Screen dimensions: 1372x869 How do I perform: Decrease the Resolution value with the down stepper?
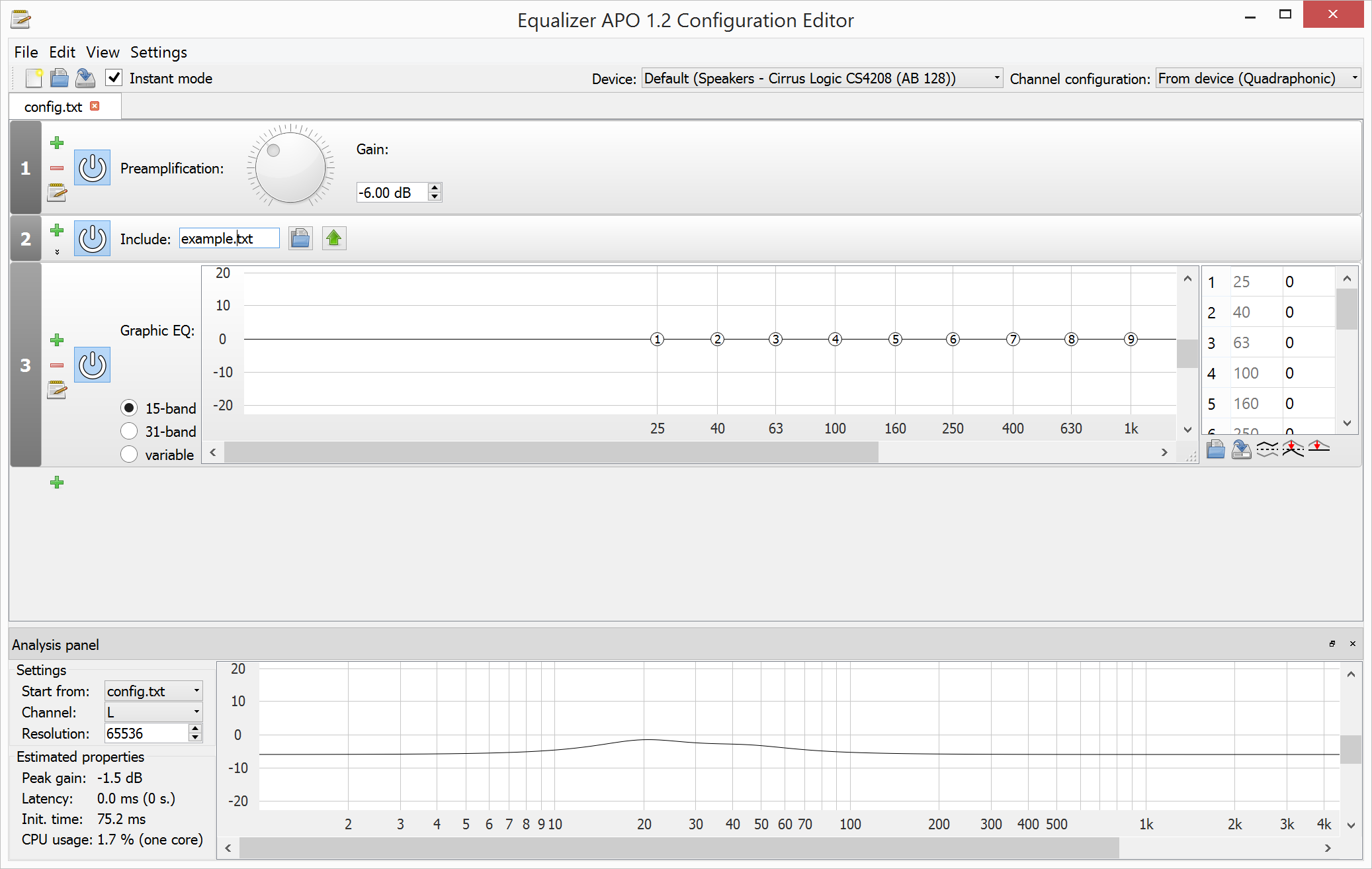195,737
